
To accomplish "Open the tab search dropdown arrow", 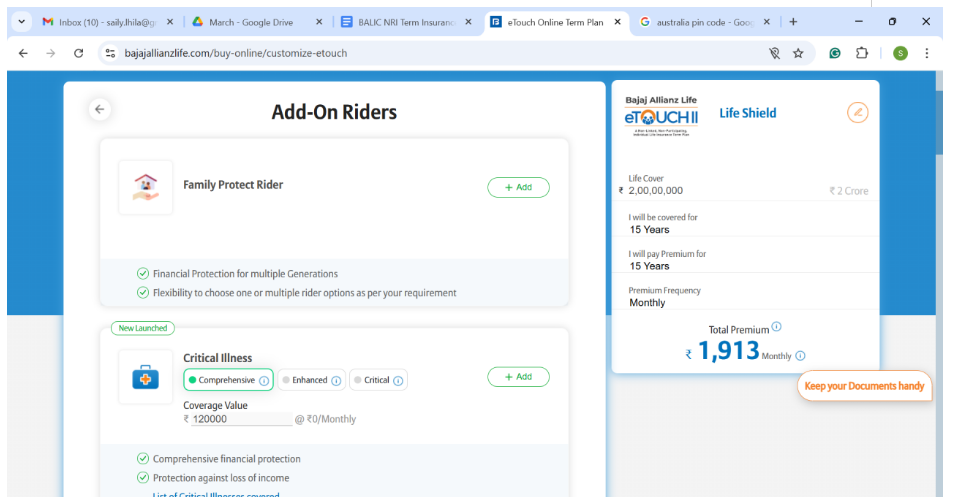I will pos(21,22).
